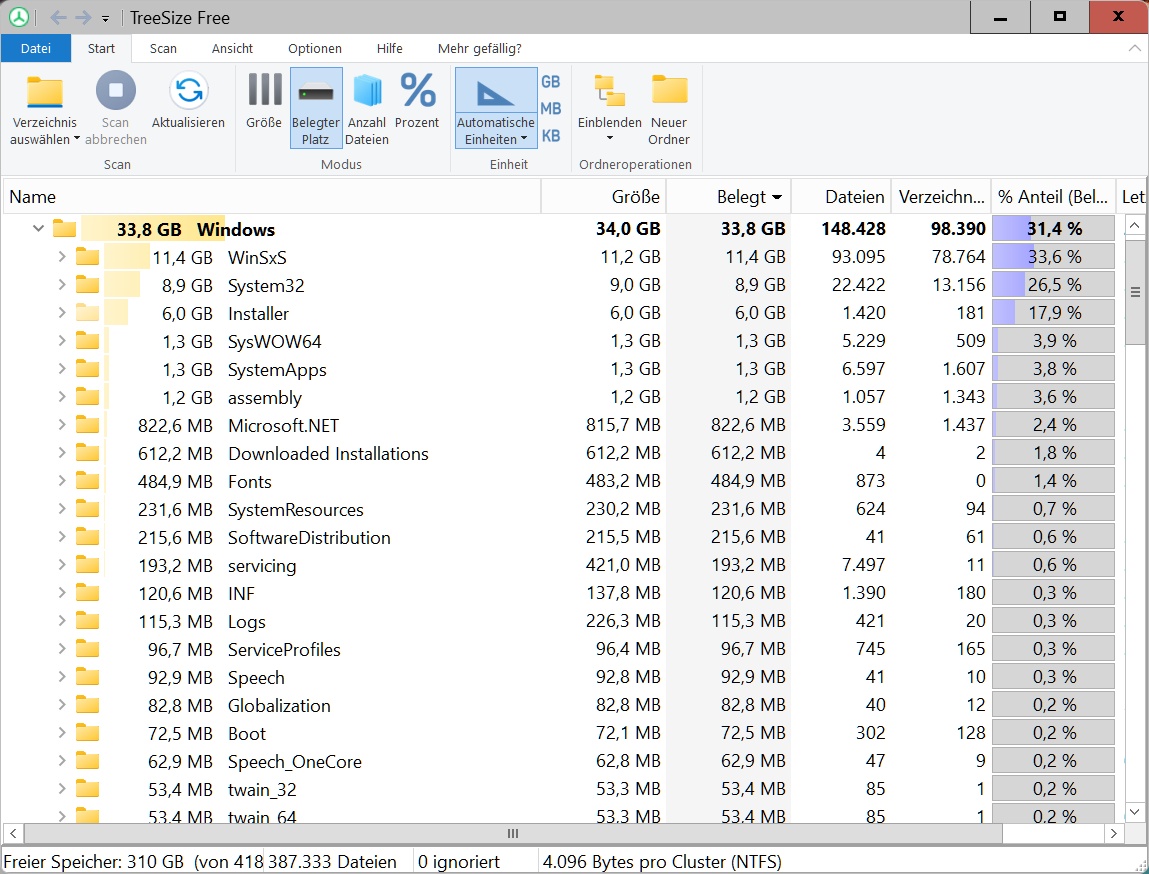The width and height of the screenshot is (1149, 874).
Task: Click the Windows root folder icon
Action: click(64, 229)
